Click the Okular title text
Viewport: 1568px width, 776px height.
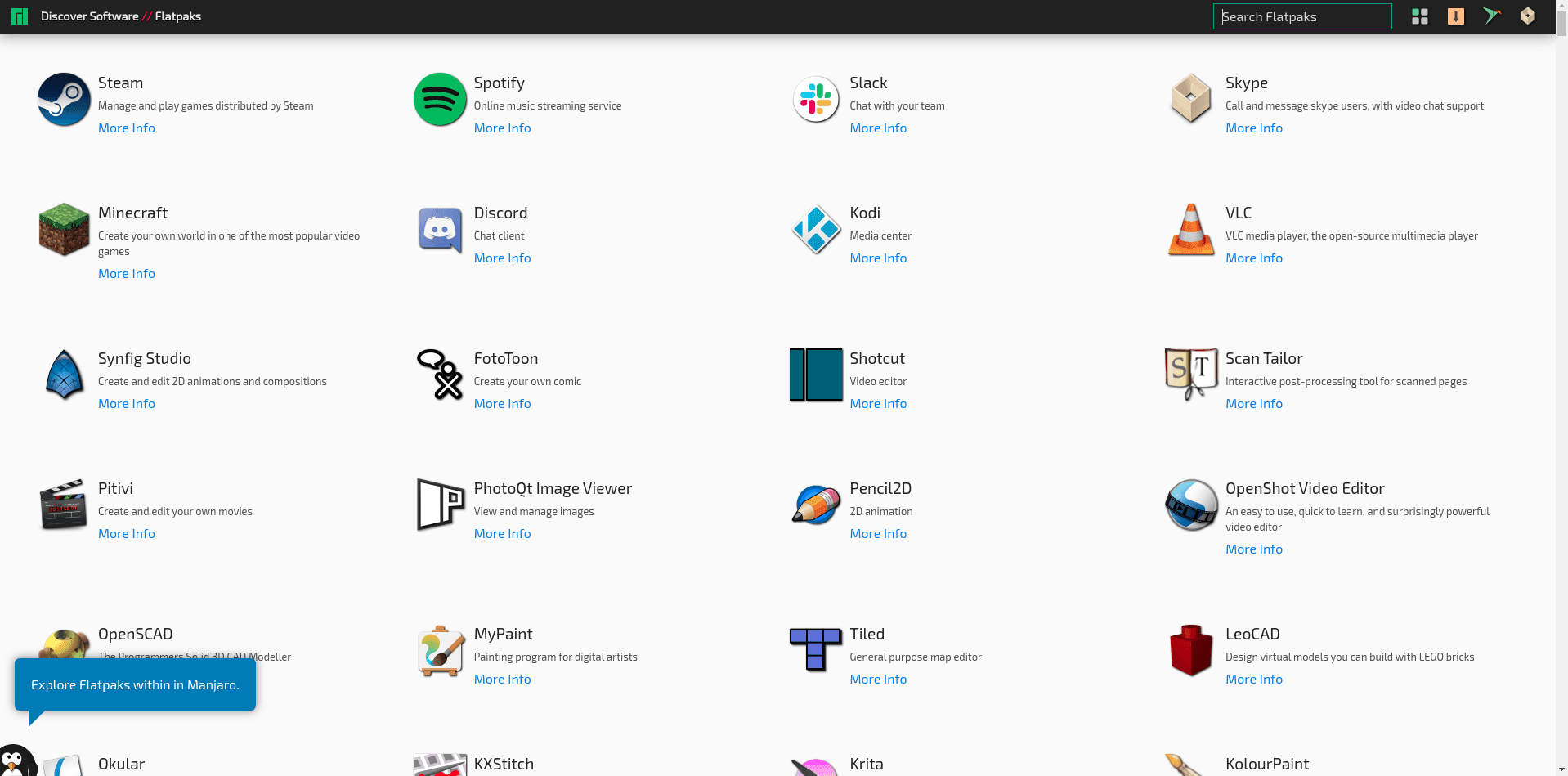121,765
